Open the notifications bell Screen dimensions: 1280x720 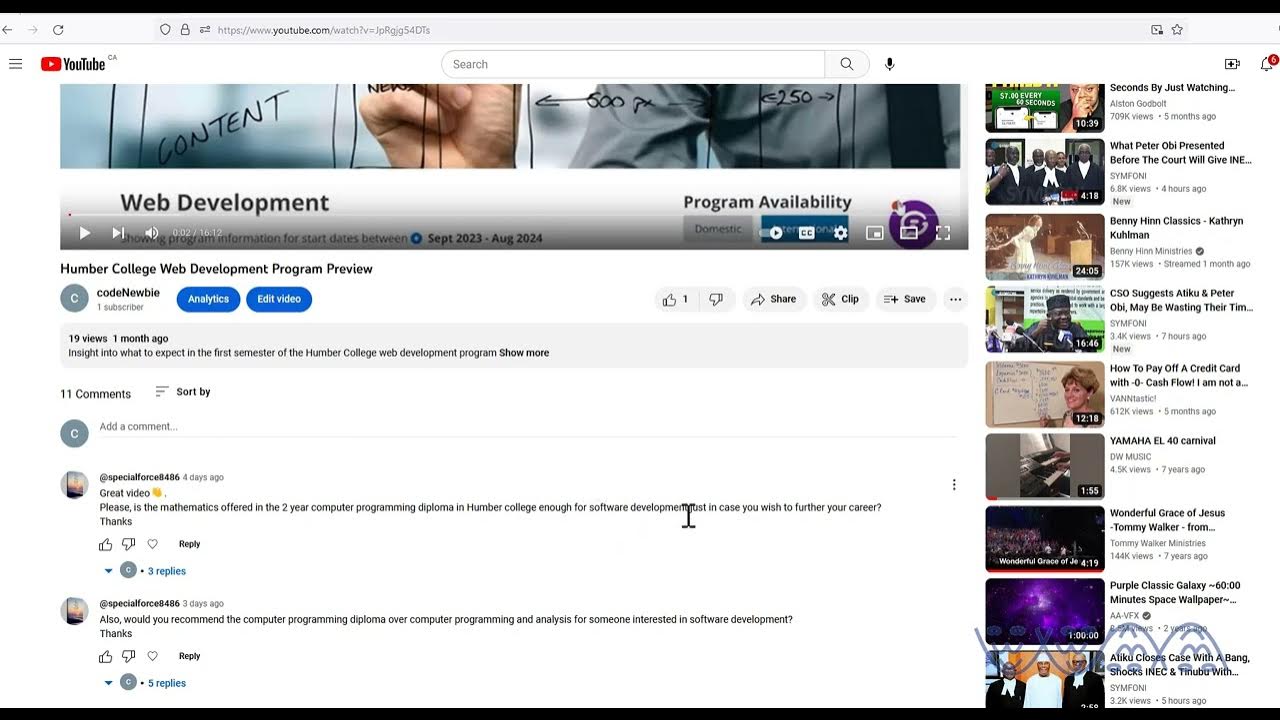point(1266,64)
